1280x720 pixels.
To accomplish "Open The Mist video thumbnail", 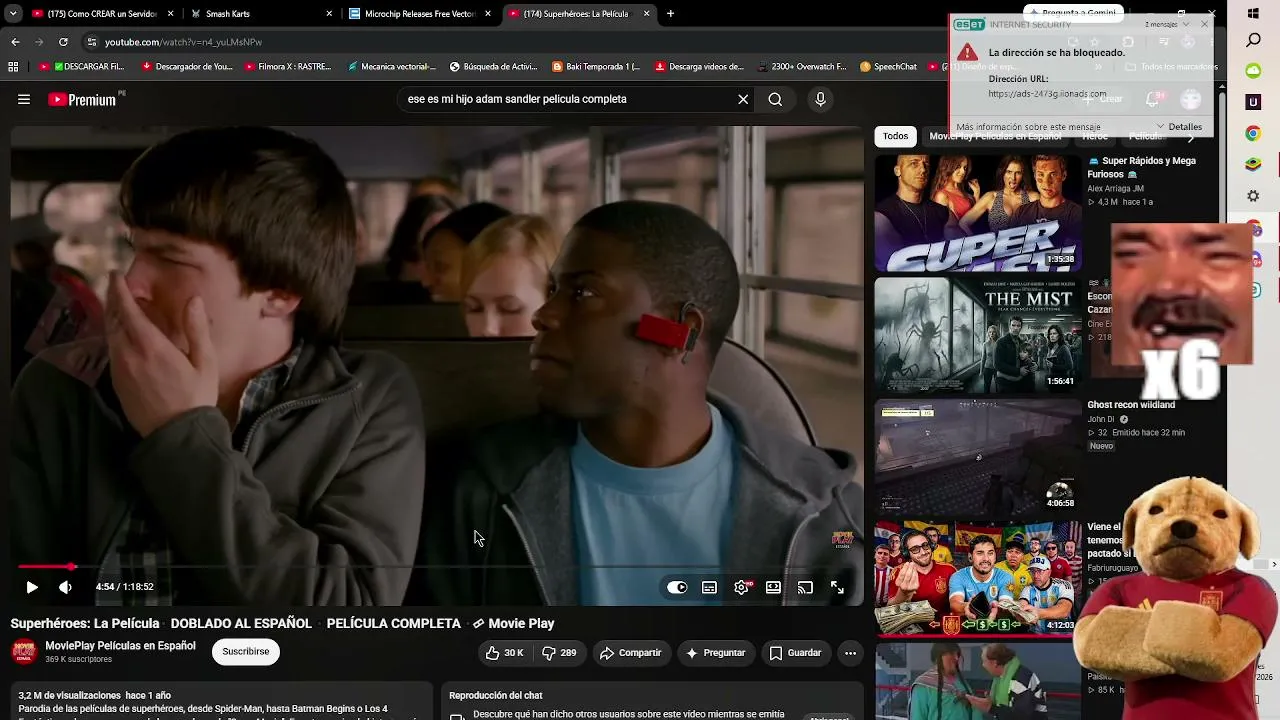I will pyautogui.click(x=978, y=335).
